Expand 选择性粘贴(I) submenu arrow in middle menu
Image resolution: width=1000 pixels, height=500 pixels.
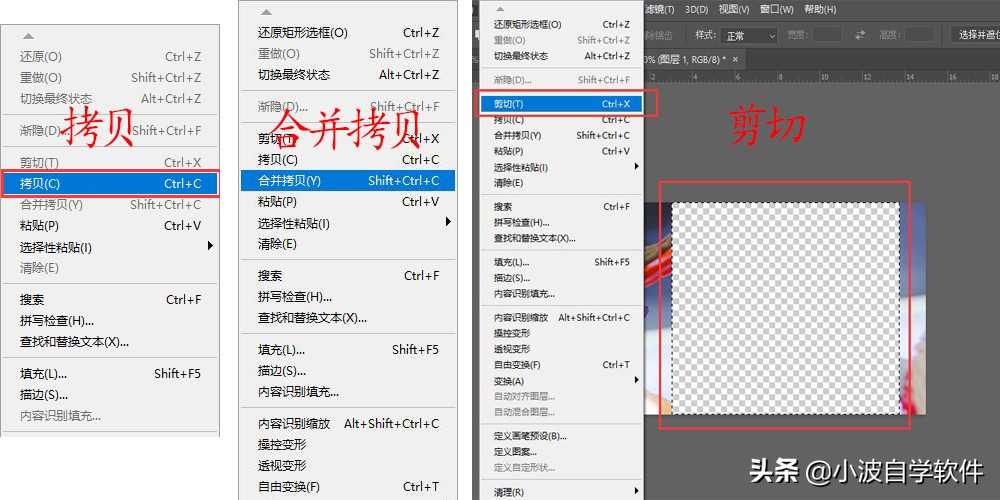(x=448, y=222)
